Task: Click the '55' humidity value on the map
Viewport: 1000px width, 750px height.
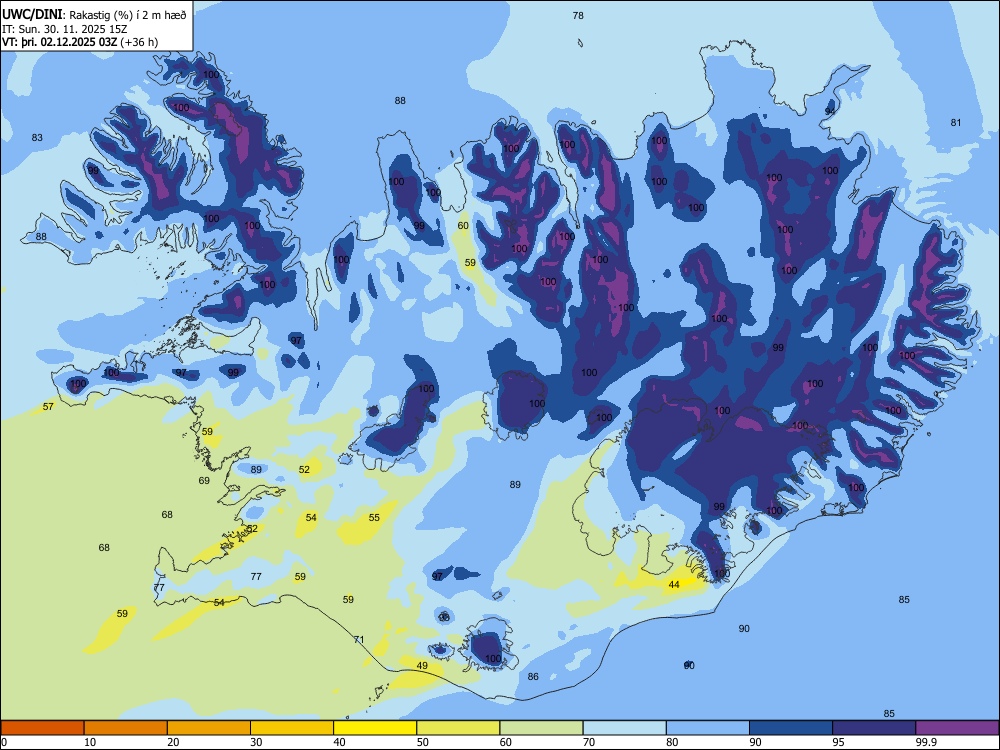Action: [x=374, y=517]
